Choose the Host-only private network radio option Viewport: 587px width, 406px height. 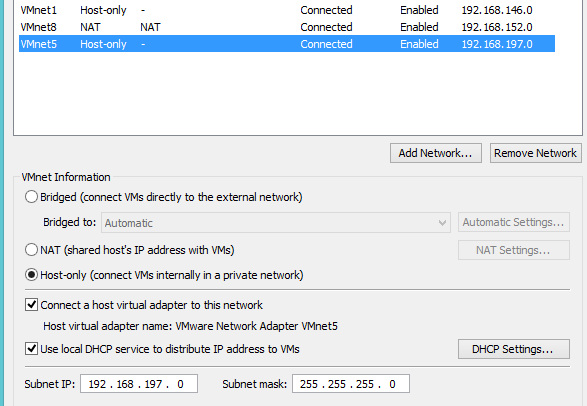tap(31, 275)
